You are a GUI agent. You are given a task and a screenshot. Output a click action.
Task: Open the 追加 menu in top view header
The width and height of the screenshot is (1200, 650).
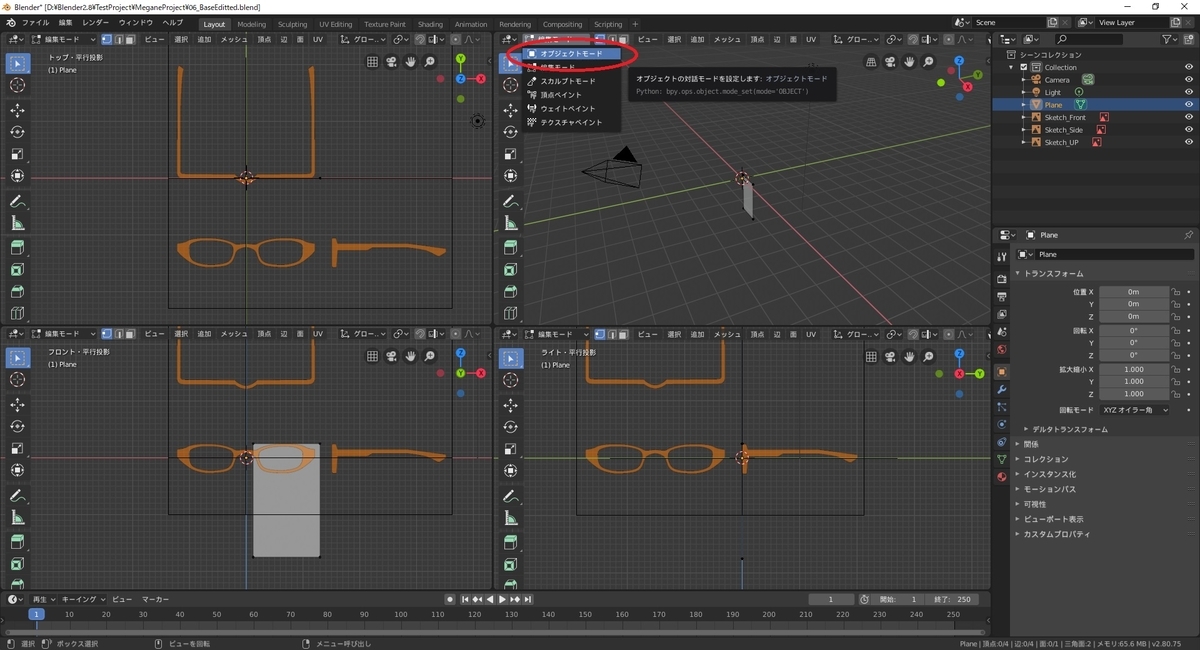point(204,39)
